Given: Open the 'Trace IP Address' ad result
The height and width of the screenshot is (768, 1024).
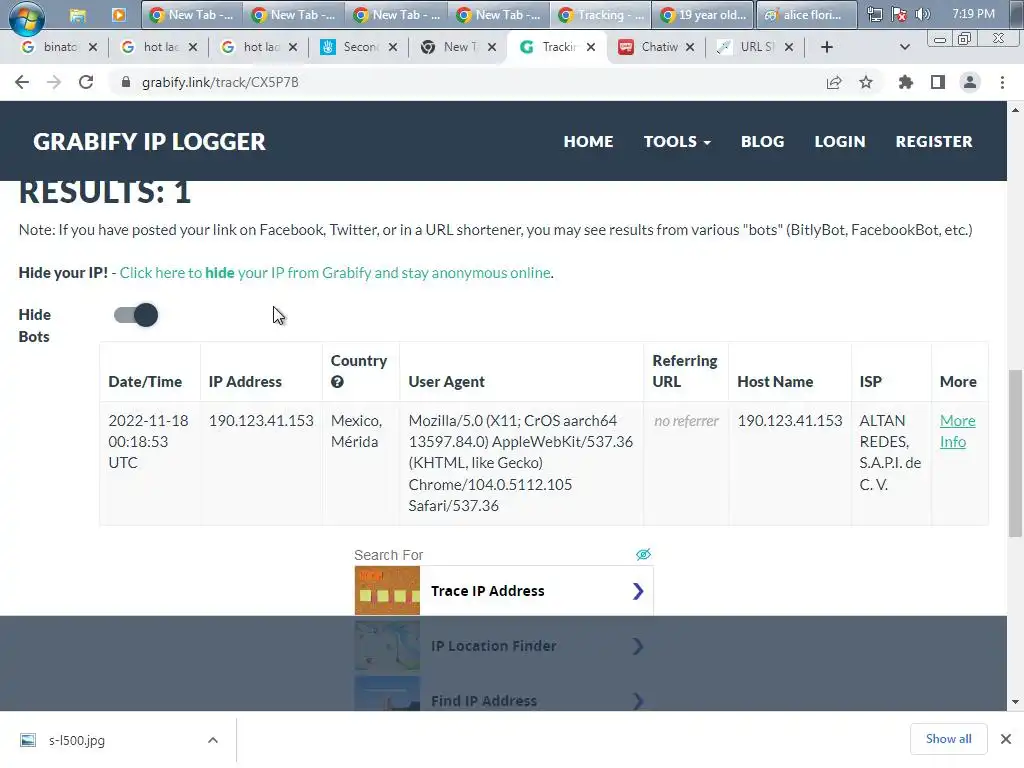Looking at the screenshot, I should (504, 591).
